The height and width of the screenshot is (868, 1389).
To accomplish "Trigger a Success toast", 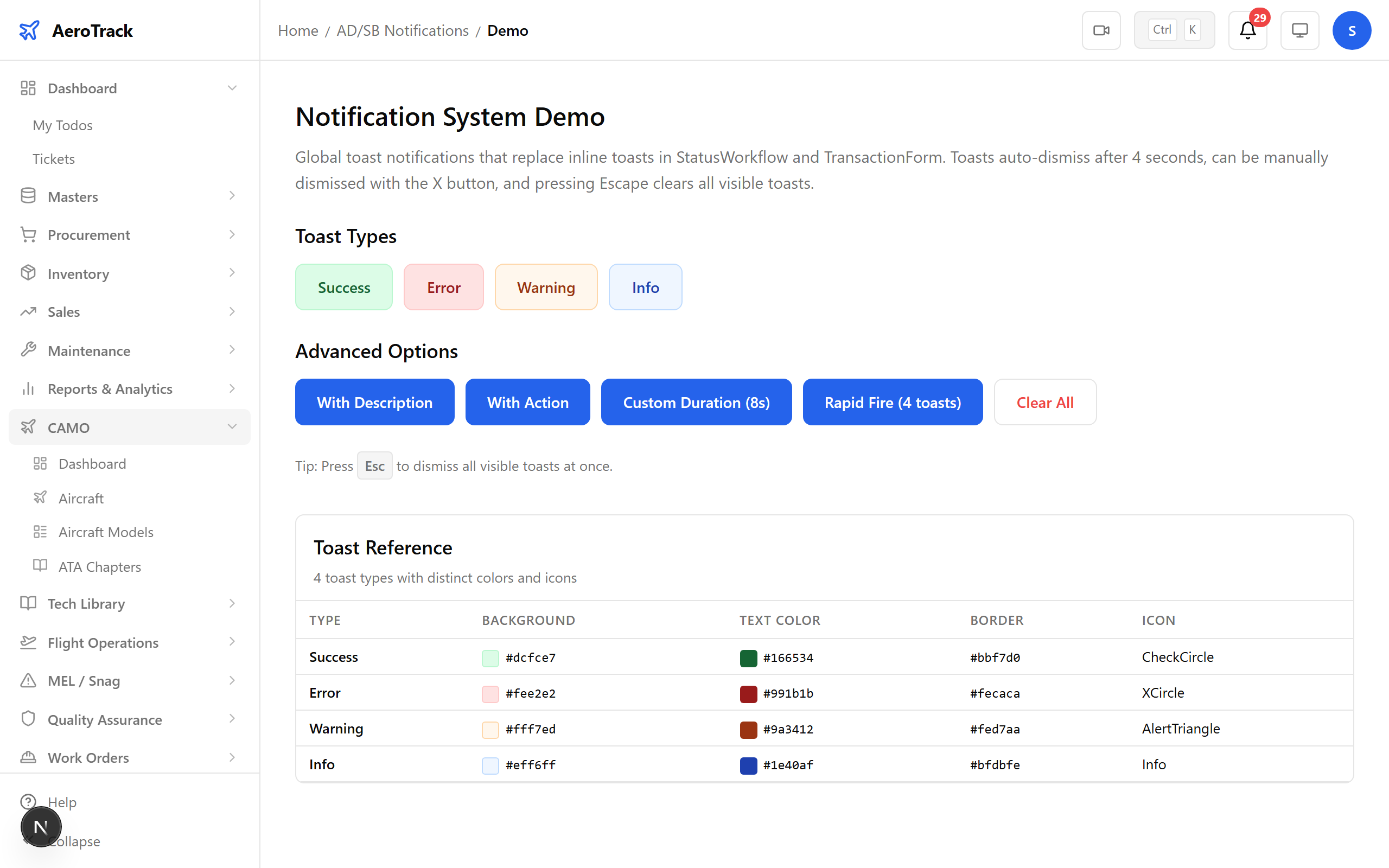I will coord(343,287).
